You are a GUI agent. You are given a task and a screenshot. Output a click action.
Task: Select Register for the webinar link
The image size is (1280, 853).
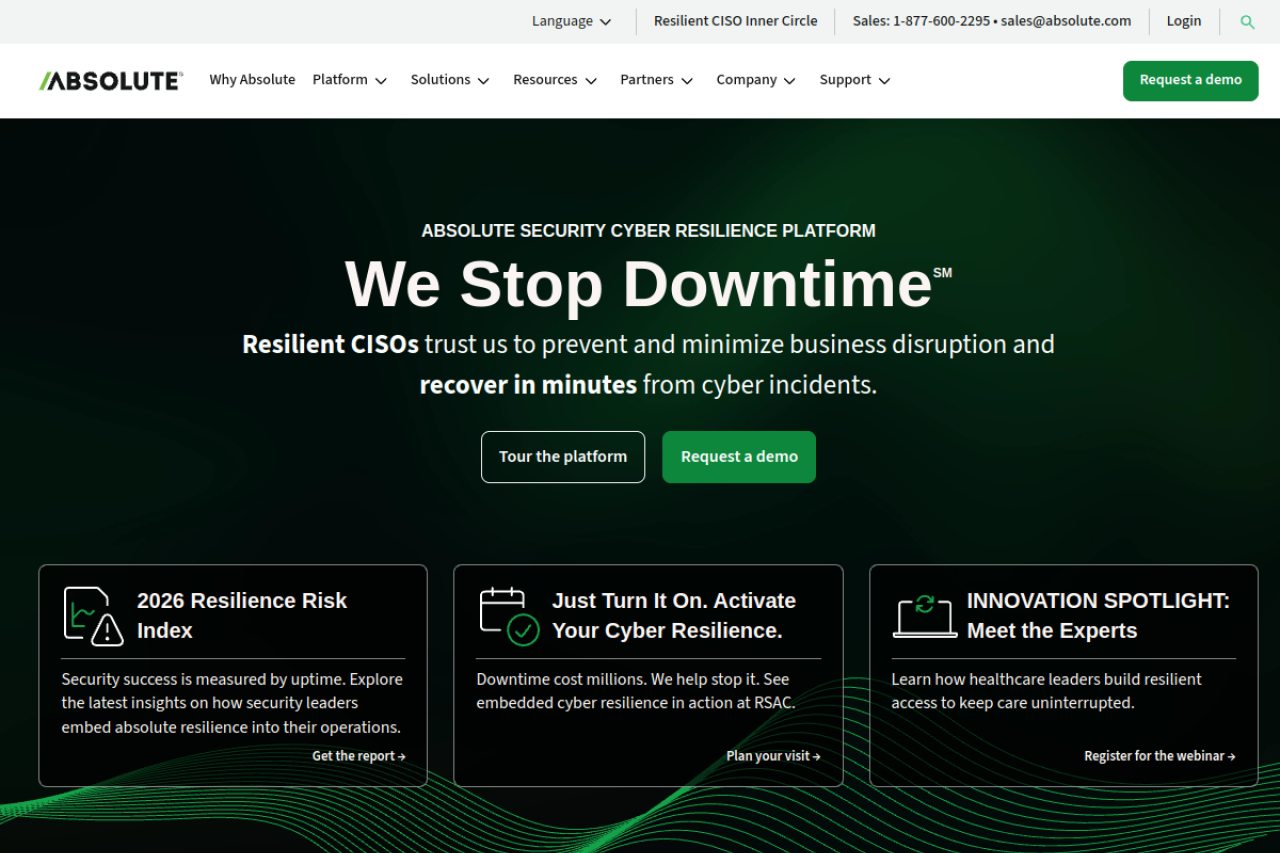point(1159,756)
